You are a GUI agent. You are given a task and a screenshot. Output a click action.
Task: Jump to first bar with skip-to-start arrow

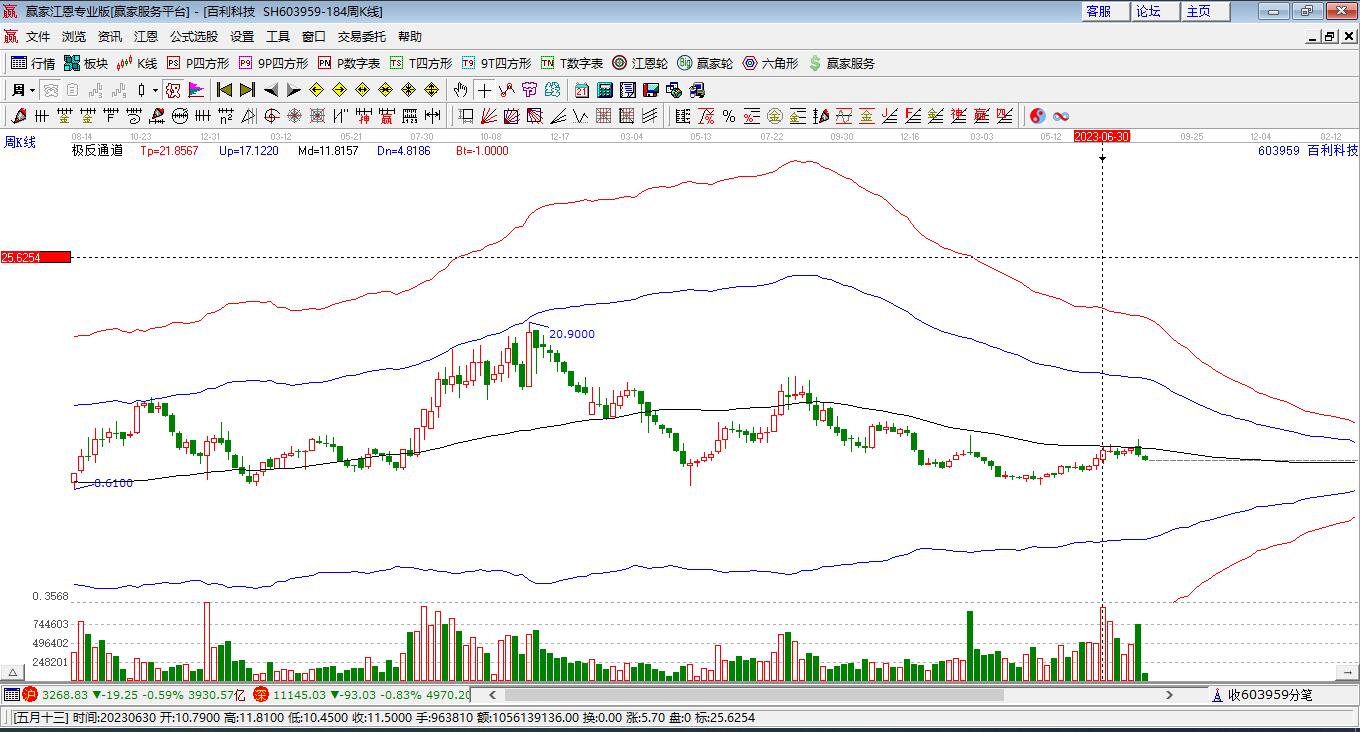click(225, 90)
